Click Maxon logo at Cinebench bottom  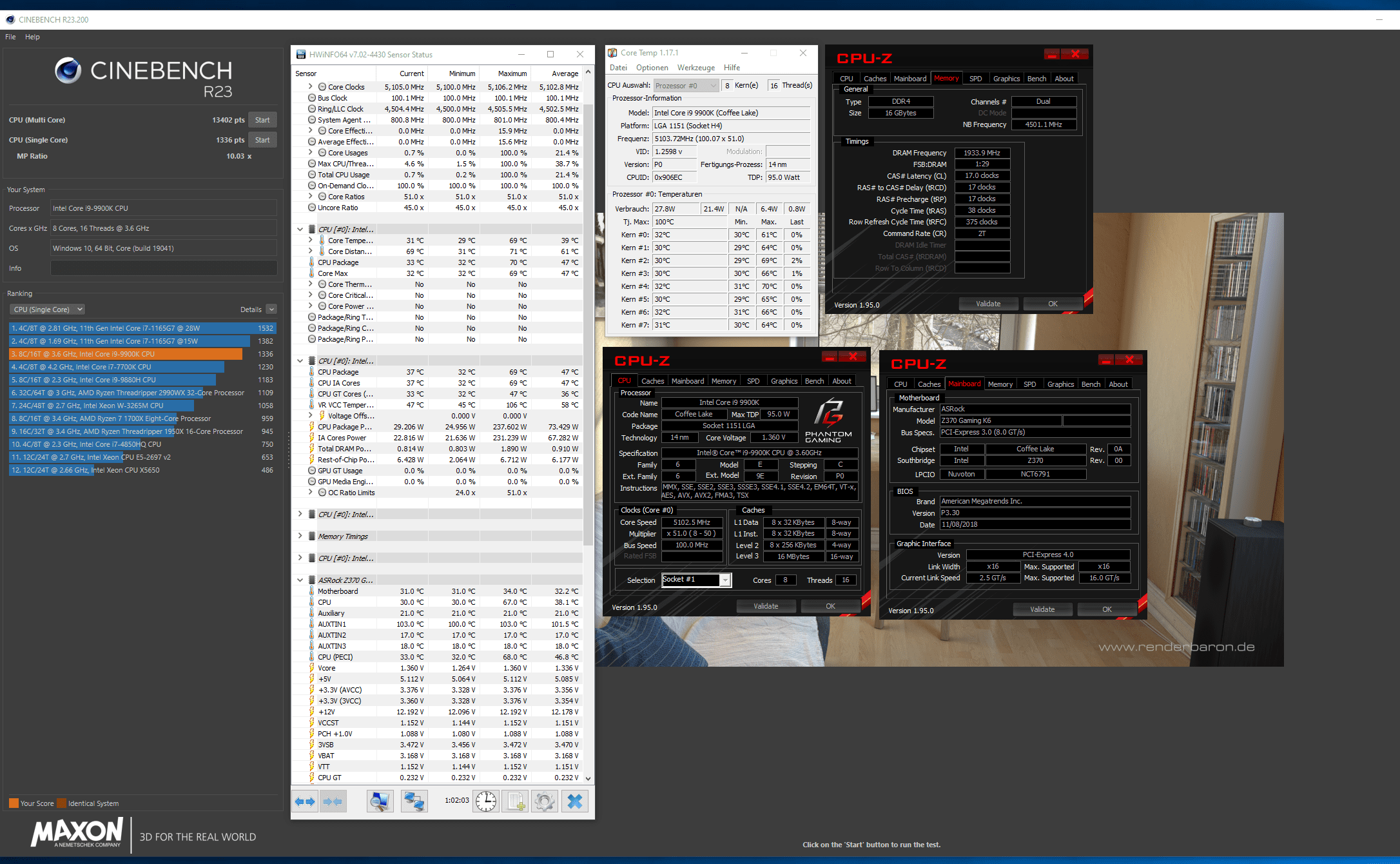[77, 832]
